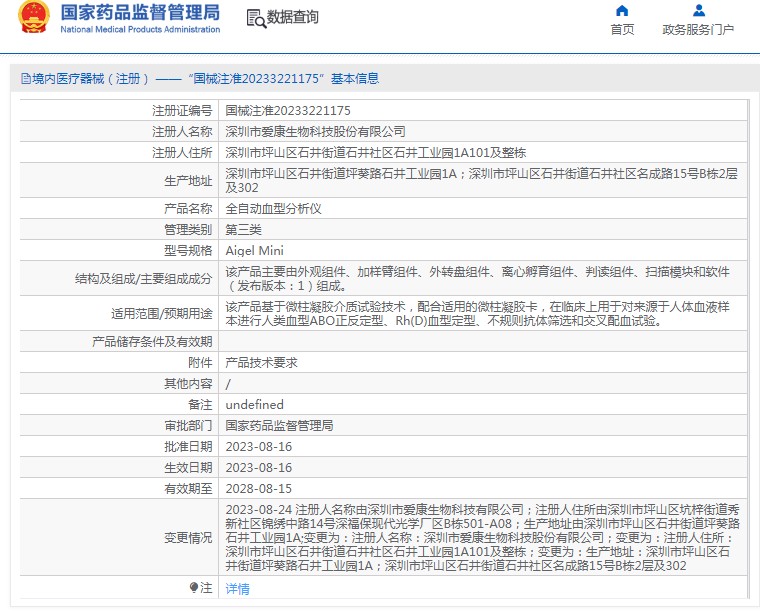Open the 首页 menu item
Screen dimensions: 760x614
click(622, 29)
